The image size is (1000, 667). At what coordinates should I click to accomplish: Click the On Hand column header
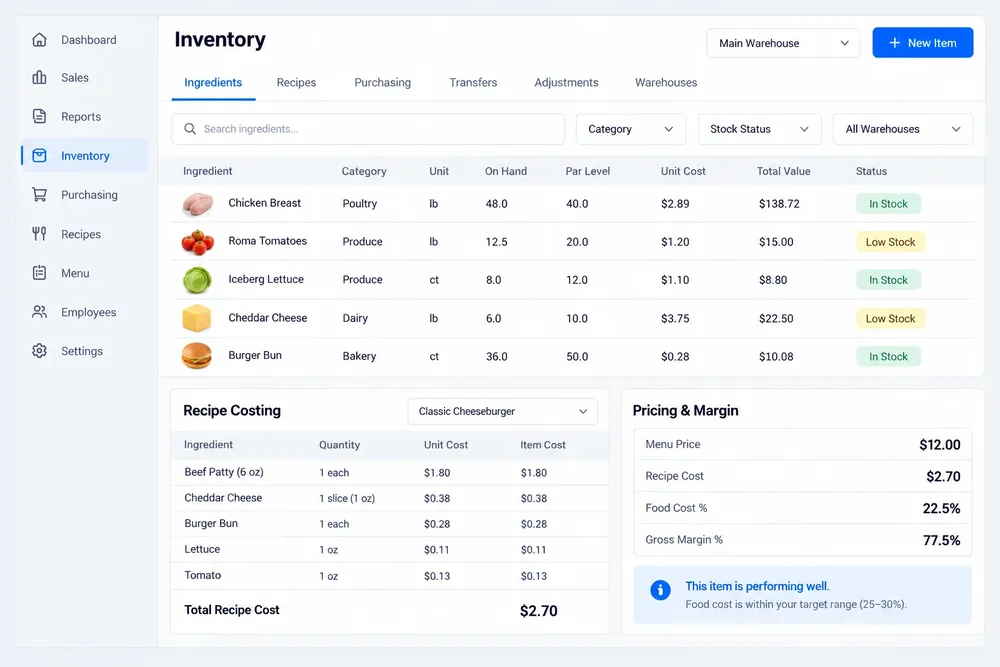click(x=506, y=171)
